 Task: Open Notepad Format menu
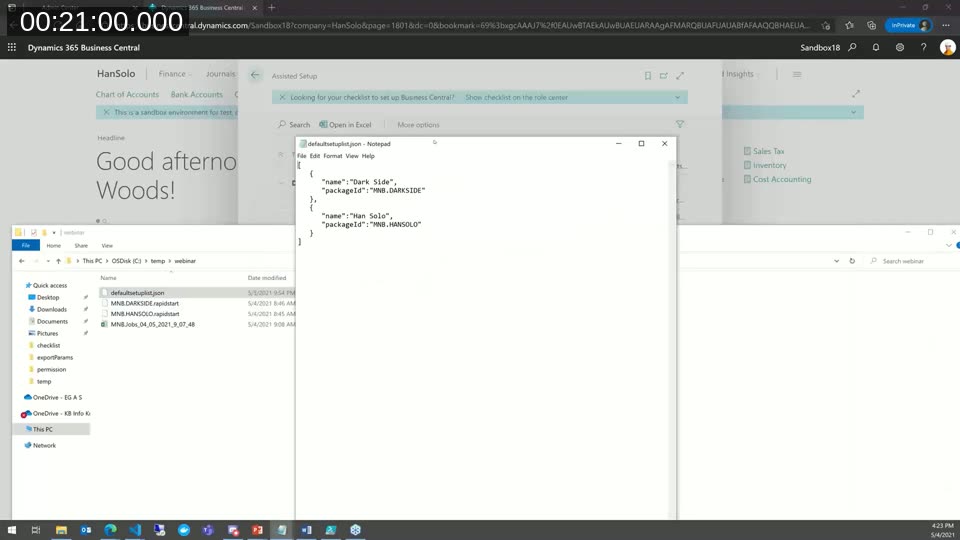pos(332,156)
